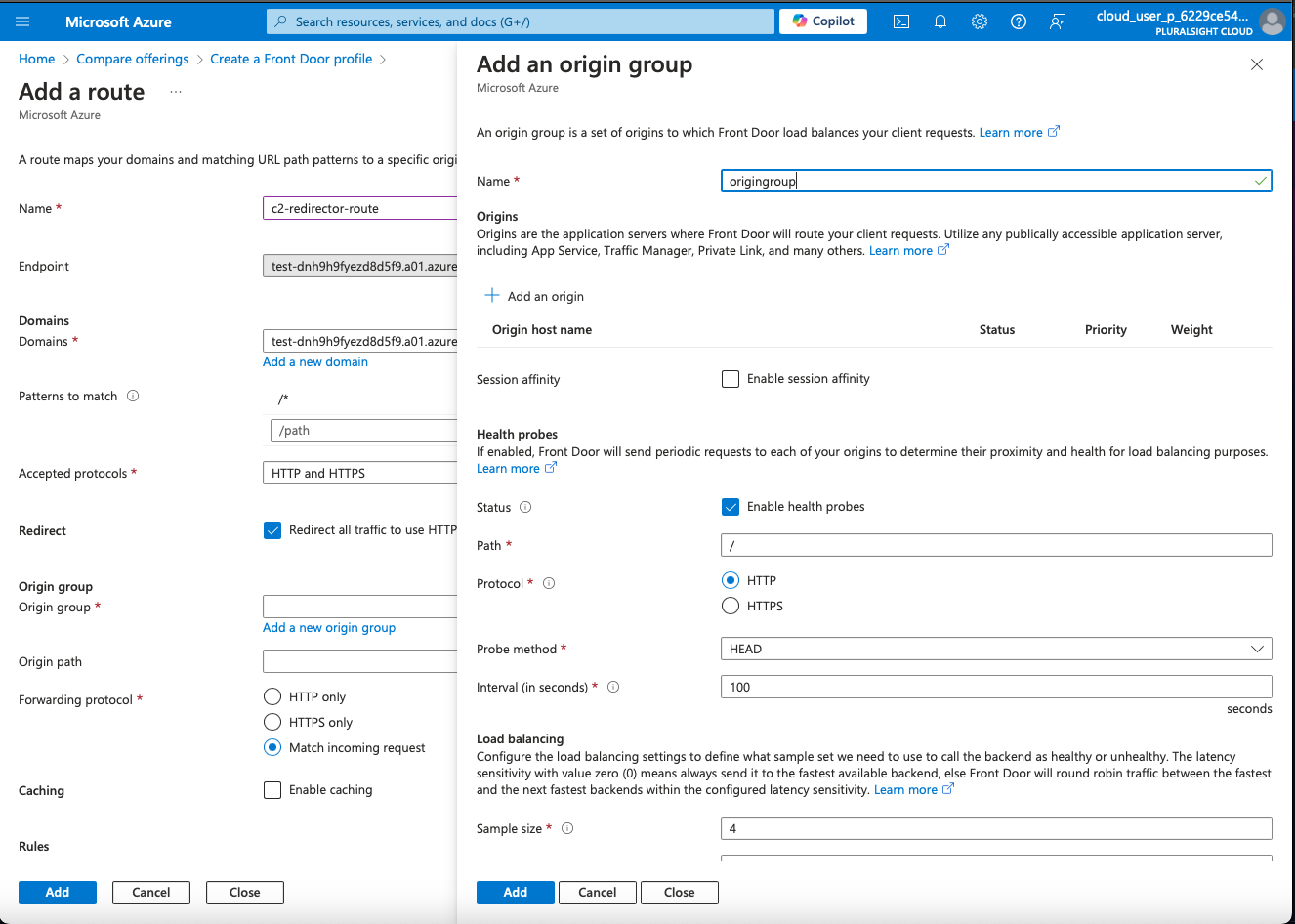
Task: Open the Accepted protocols dropdown
Action: pos(359,473)
